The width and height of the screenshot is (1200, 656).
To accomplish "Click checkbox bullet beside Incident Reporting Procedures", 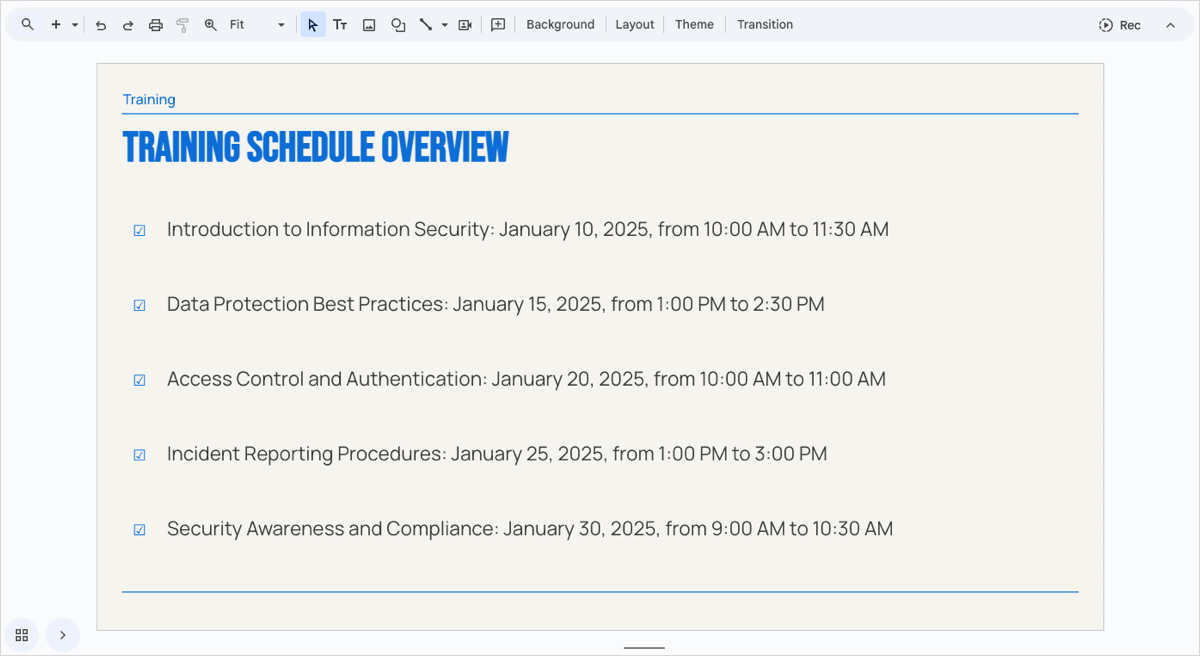I will (x=140, y=456).
